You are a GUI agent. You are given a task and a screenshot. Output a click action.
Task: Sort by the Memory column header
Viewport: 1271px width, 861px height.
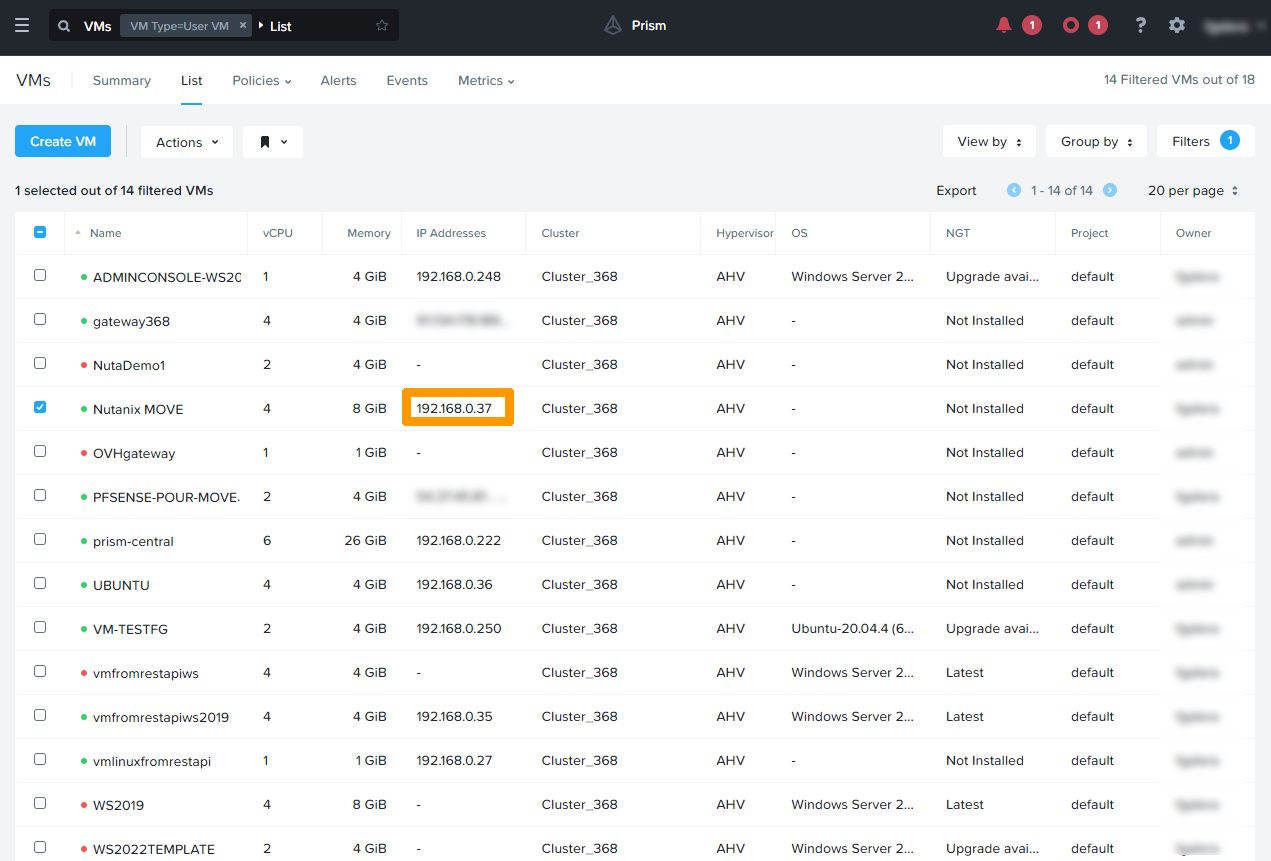[x=368, y=233]
